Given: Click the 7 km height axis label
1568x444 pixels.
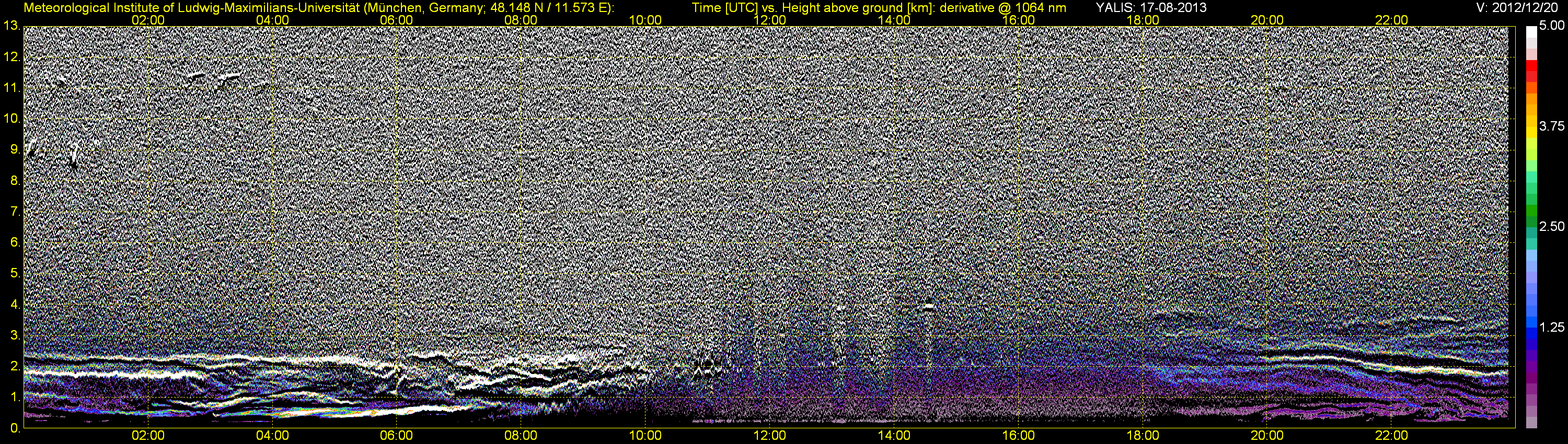Looking at the screenshot, I should [15, 212].
